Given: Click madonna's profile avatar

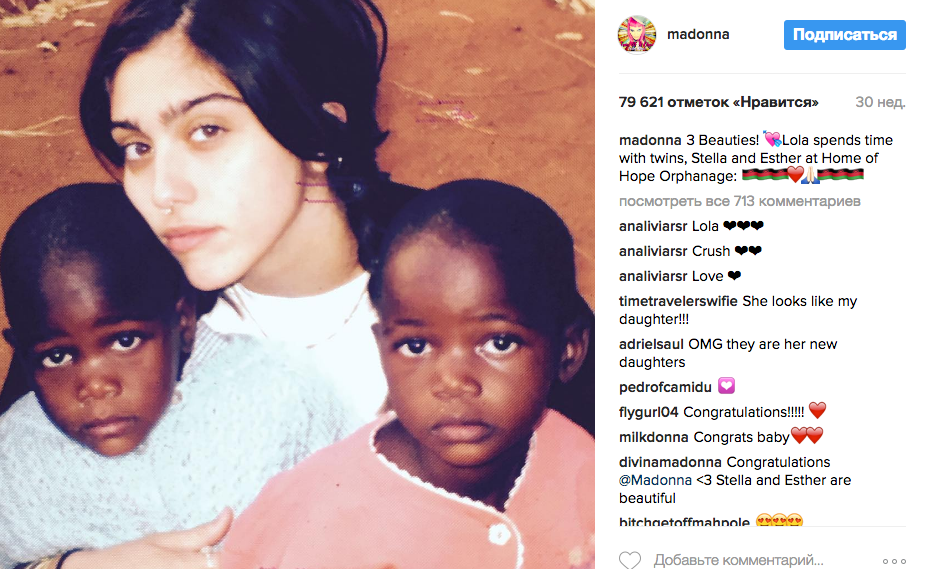Looking at the screenshot, I should 637,35.
